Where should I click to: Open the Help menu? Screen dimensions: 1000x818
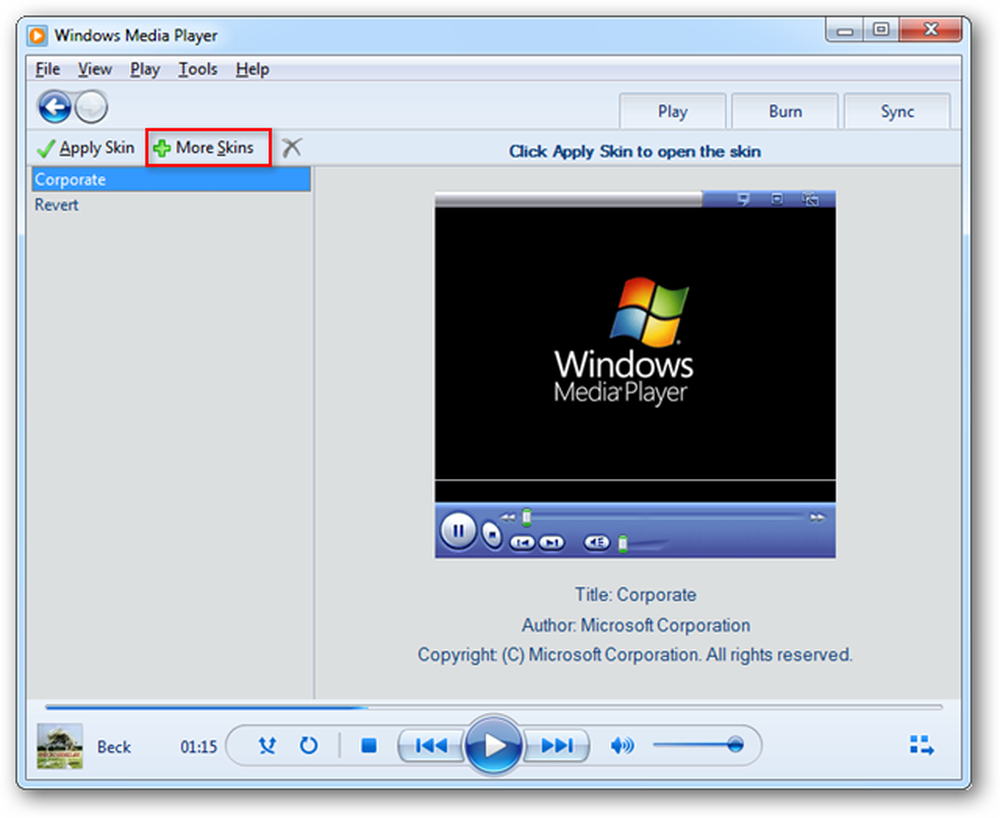(x=253, y=69)
